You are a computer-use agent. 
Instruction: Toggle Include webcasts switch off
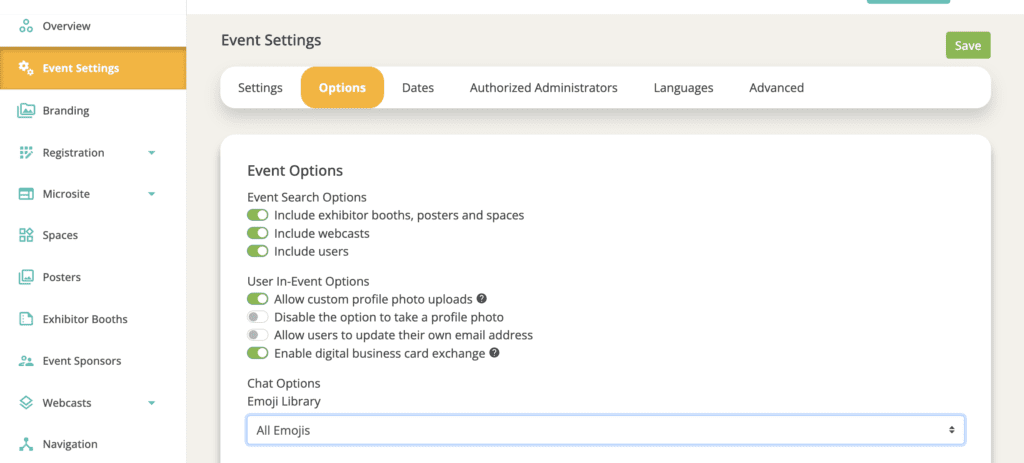click(x=258, y=233)
